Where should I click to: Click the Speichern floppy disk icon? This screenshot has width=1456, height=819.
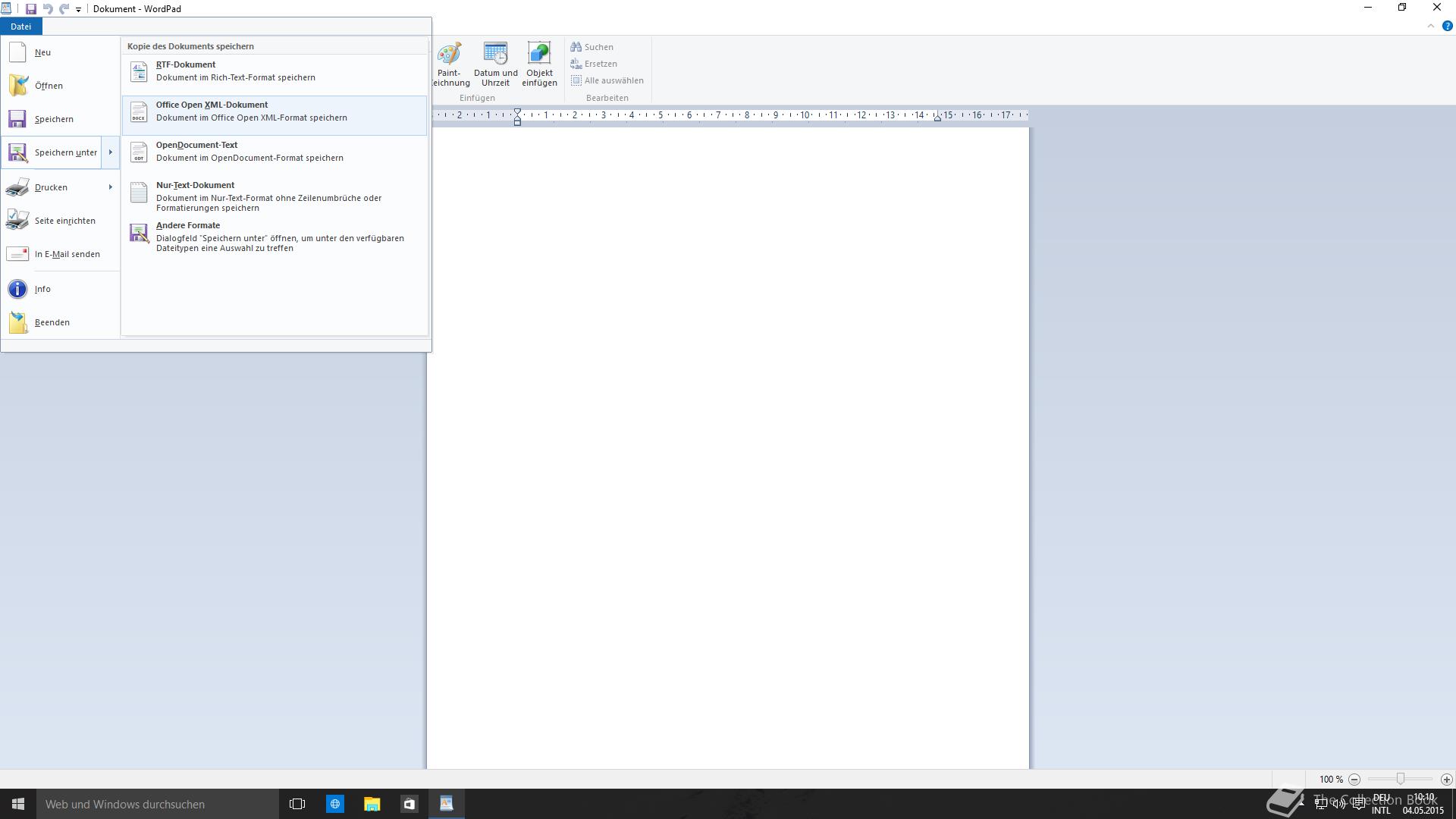17,119
